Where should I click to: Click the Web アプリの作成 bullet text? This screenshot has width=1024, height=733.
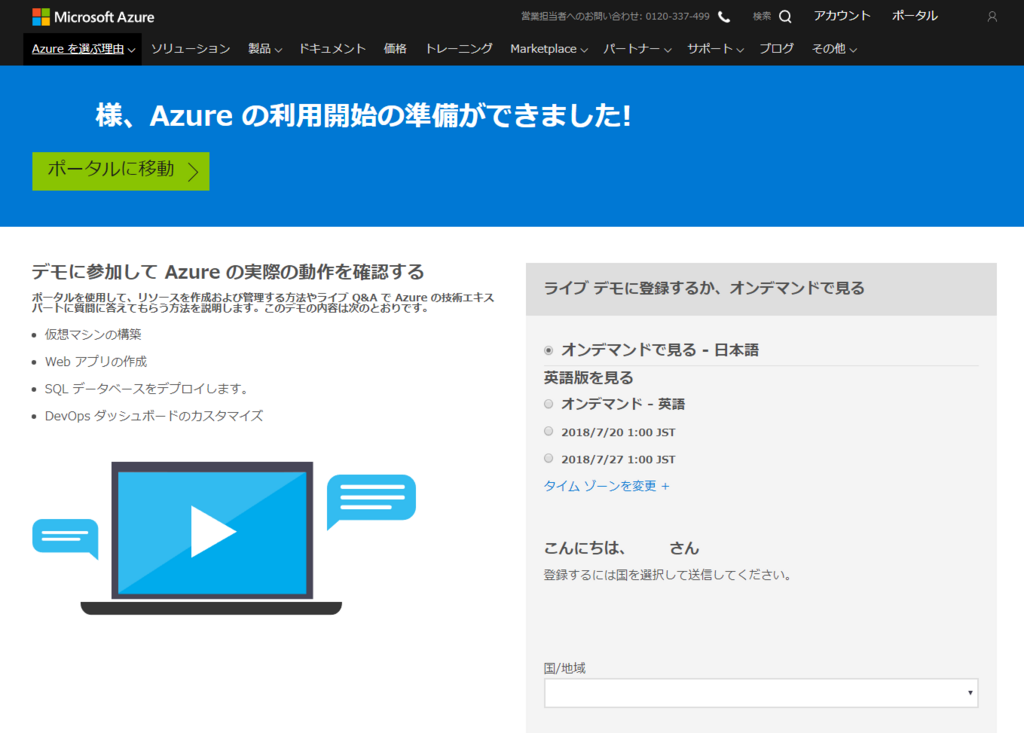(96, 362)
